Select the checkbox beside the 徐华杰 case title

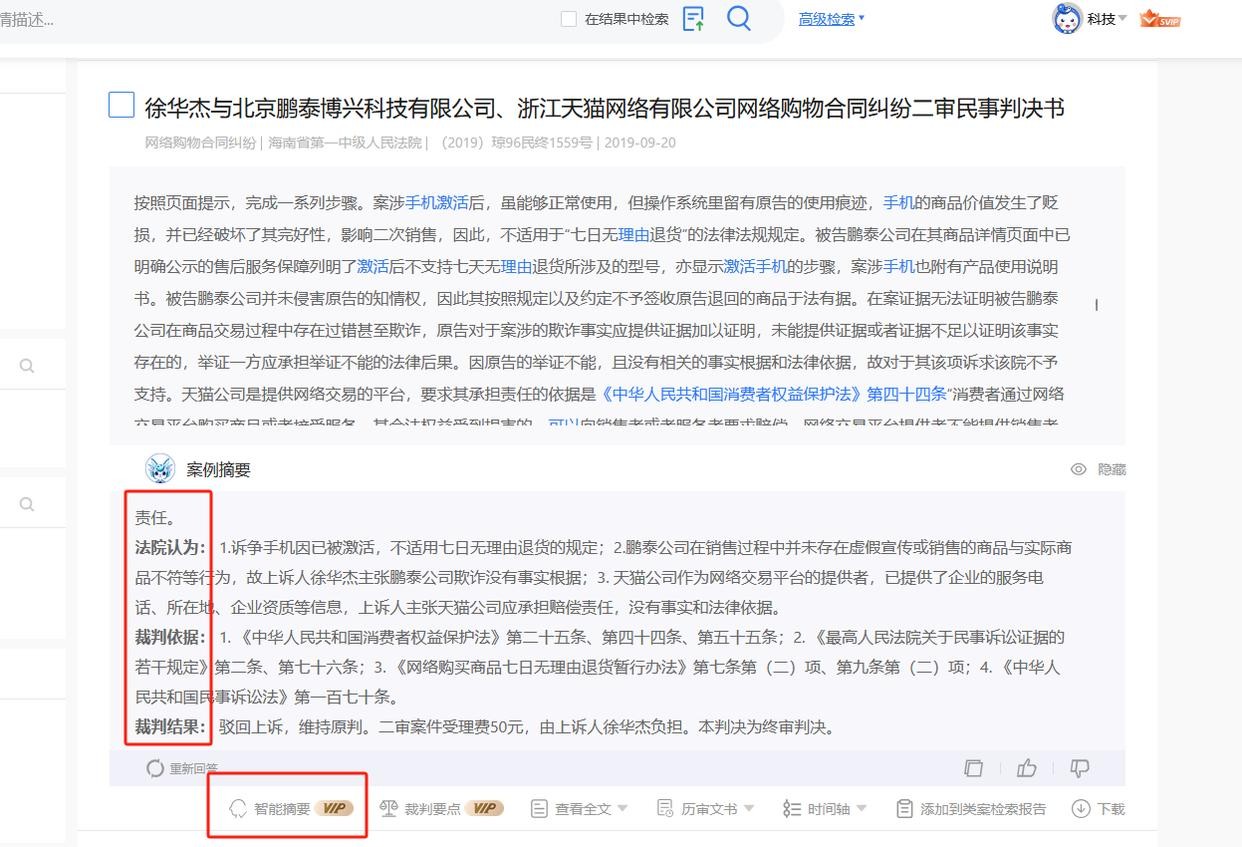(x=121, y=105)
